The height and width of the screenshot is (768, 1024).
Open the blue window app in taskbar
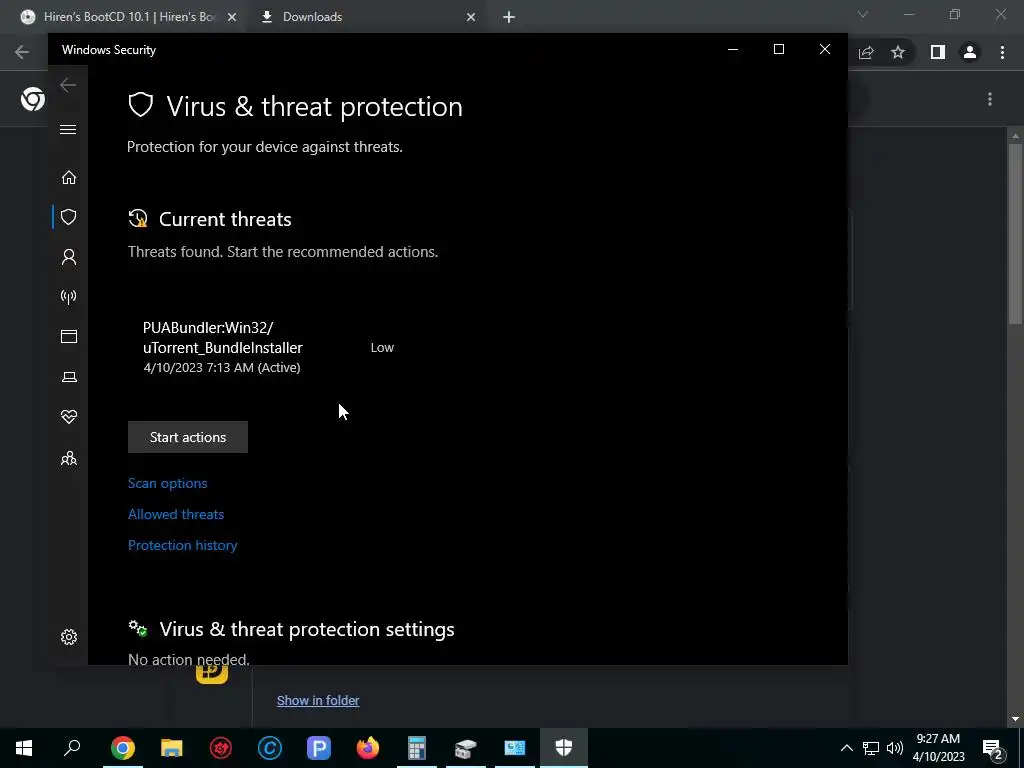point(515,748)
